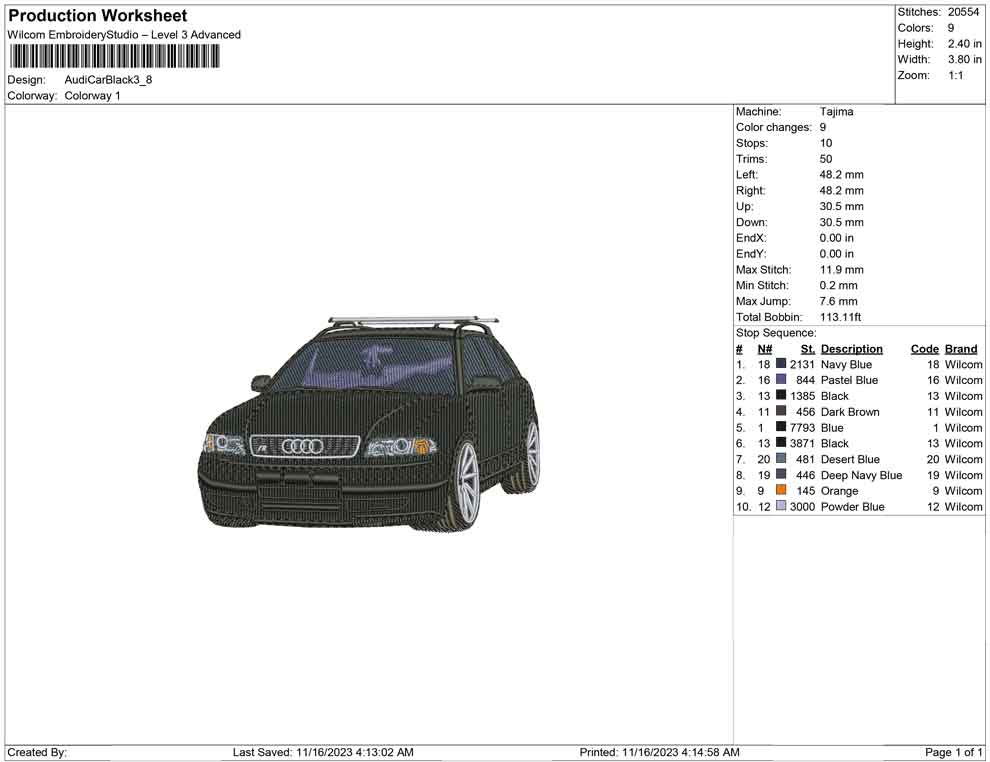The image size is (990, 762).
Task: Select the Desert Blue swatch icon
Action: point(779,459)
